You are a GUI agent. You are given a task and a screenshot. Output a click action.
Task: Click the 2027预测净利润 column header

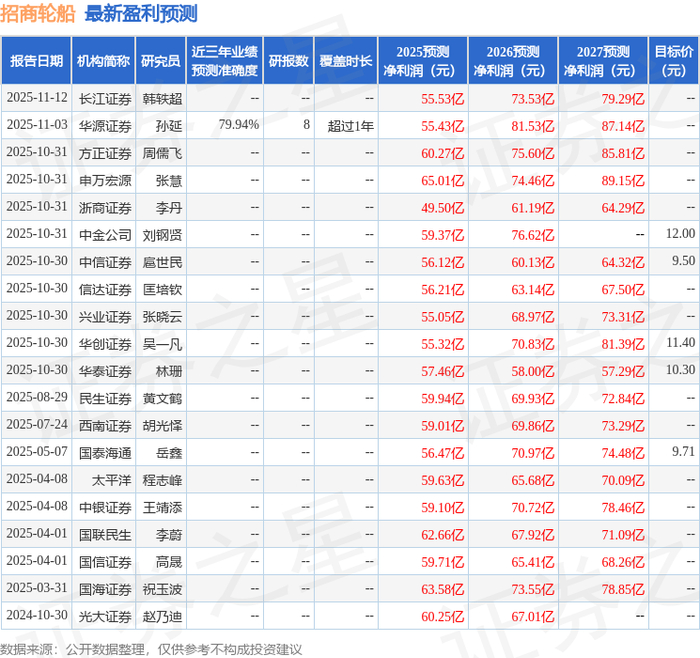point(603,61)
